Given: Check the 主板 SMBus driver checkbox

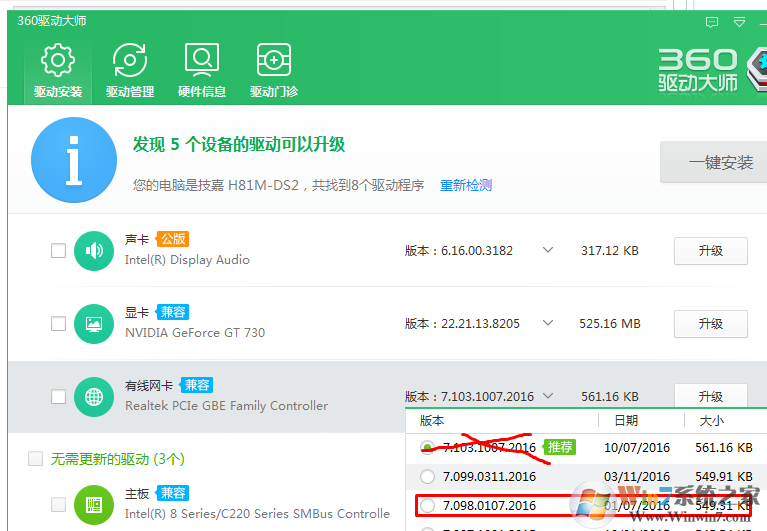Looking at the screenshot, I should [59, 505].
